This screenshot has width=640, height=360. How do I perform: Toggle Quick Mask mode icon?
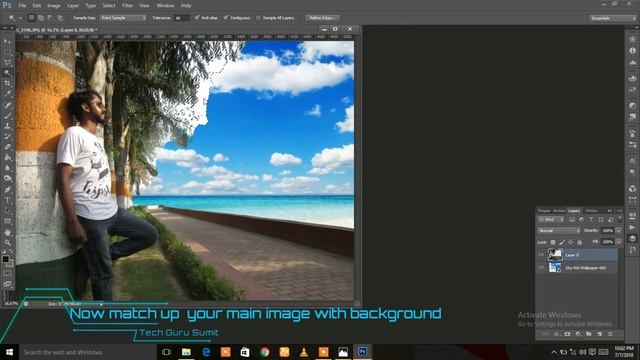click(7, 273)
